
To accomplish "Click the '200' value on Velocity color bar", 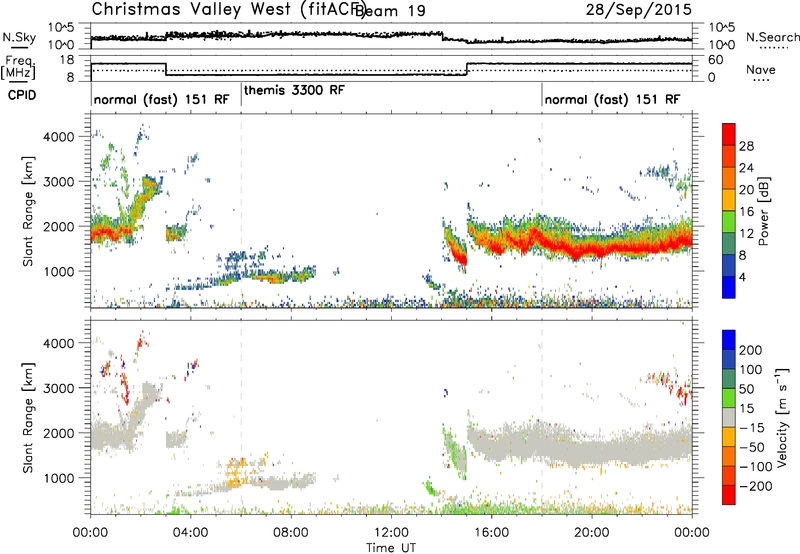I will tap(751, 350).
